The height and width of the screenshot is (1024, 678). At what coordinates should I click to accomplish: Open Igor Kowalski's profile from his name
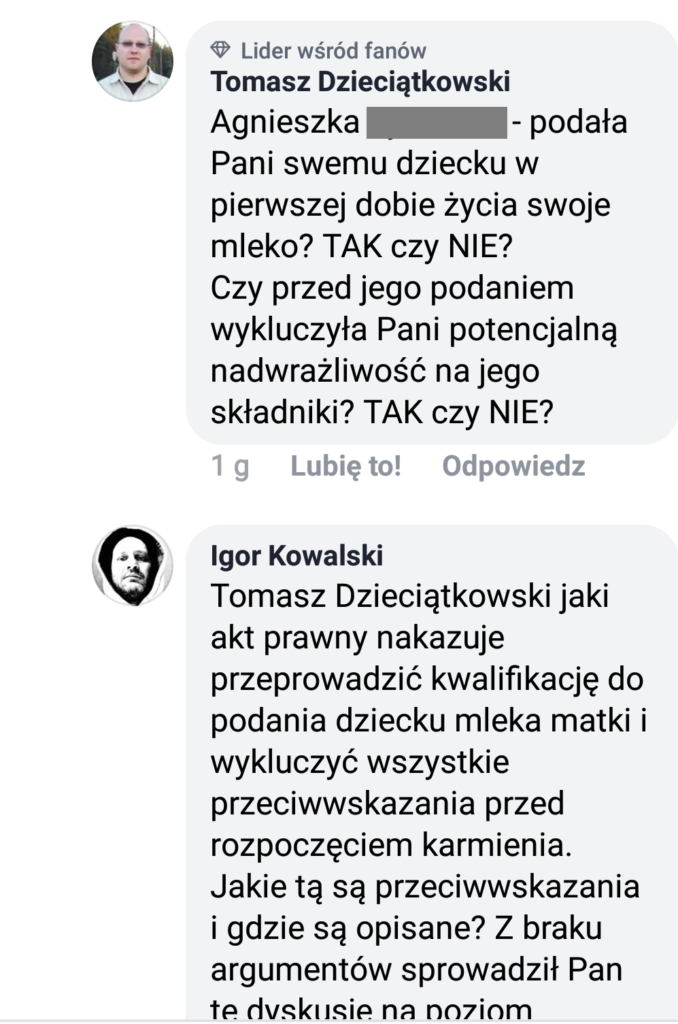point(297,556)
